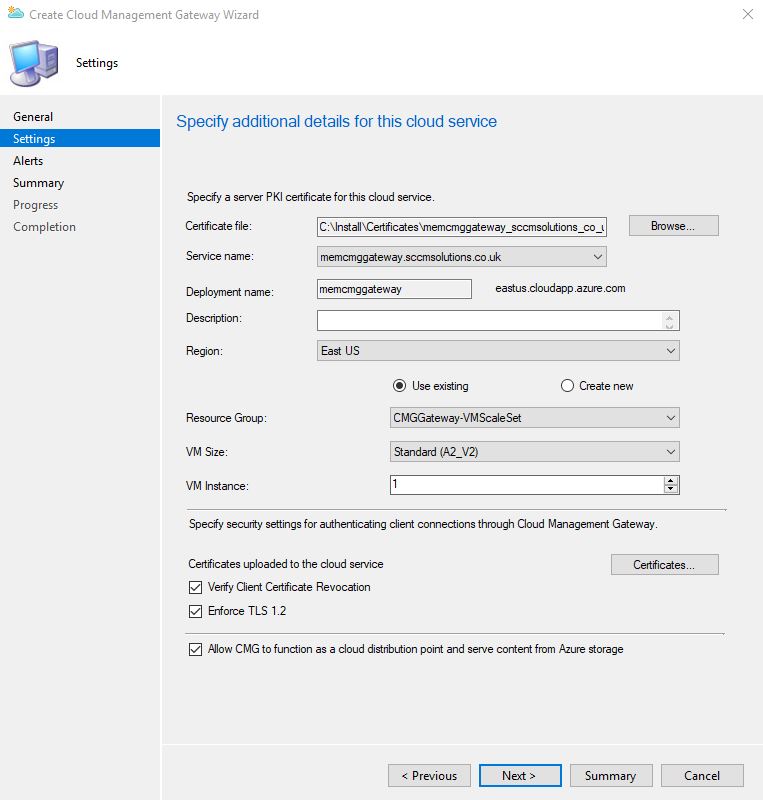Toggle Verify Client Certificate Revocation checkbox
The height and width of the screenshot is (800, 763).
pos(195,587)
